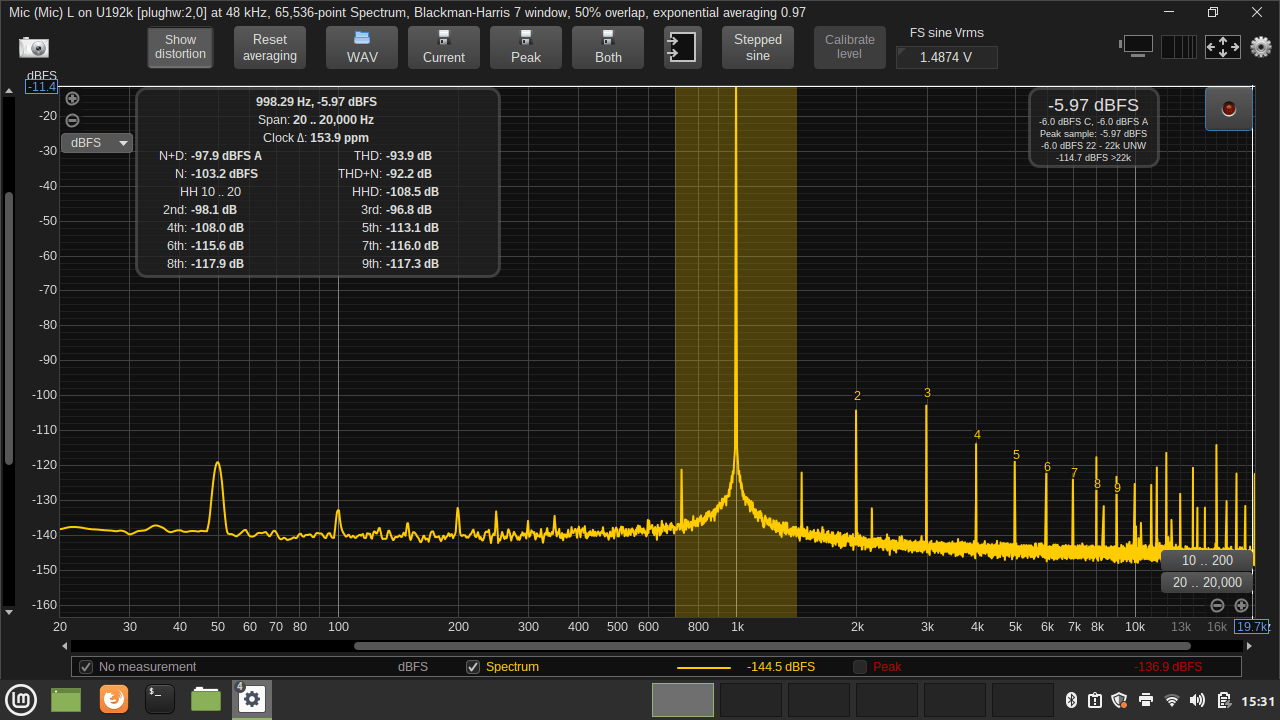
Task: Toggle the No measurement checkbox
Action: [86, 667]
